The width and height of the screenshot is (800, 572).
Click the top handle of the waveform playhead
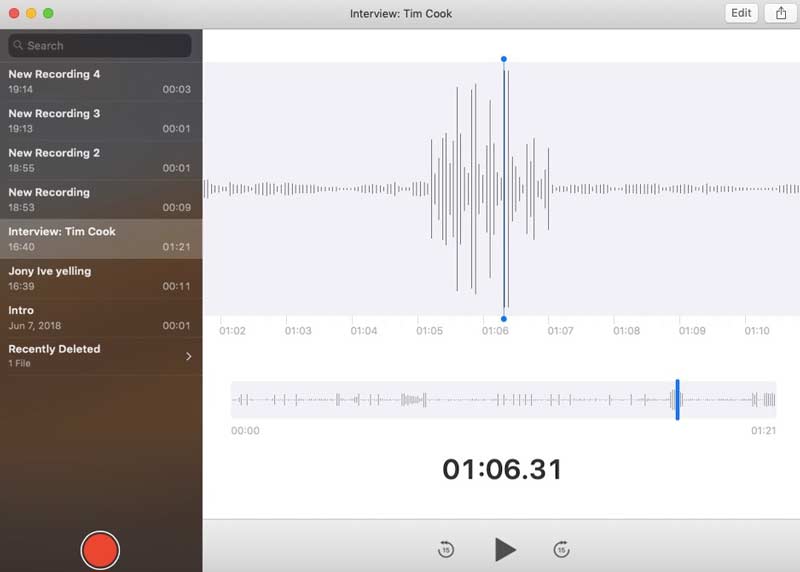504,59
